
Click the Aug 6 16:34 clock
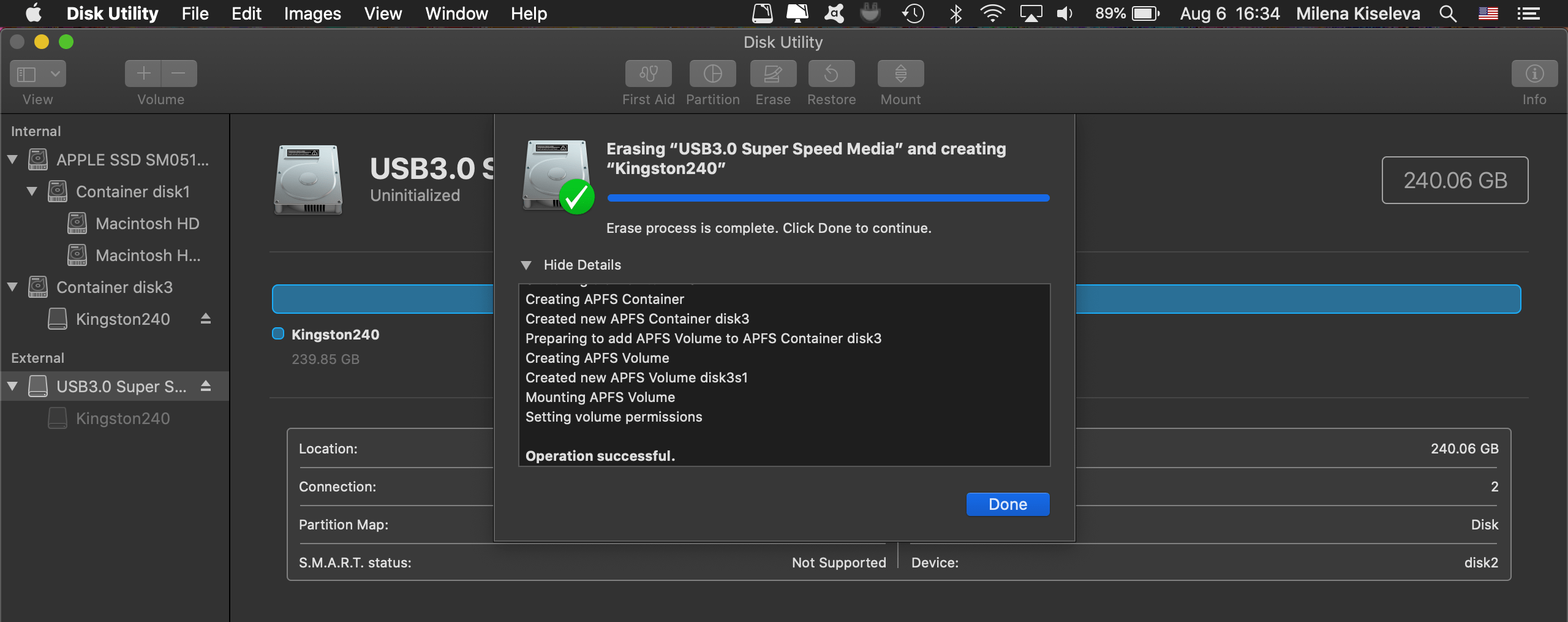(1230, 13)
